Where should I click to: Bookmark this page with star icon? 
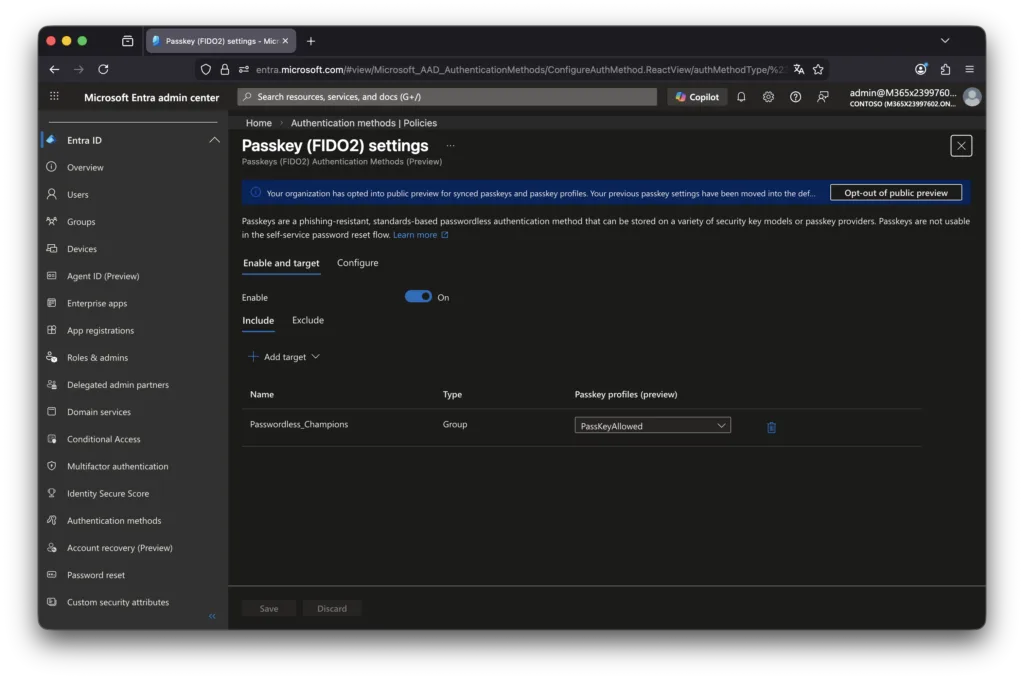click(818, 69)
